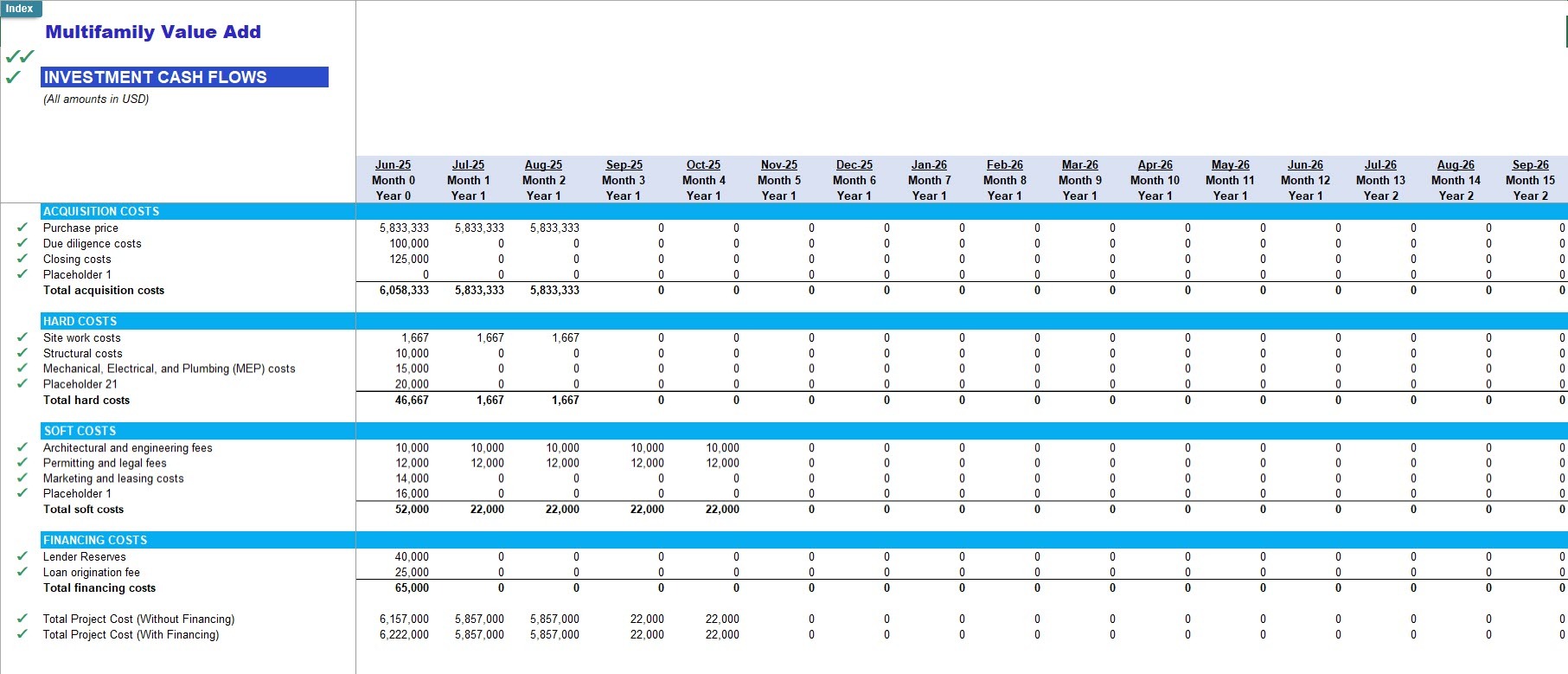Click the Oct-25 column header
1568x674 pixels.
[x=703, y=164]
